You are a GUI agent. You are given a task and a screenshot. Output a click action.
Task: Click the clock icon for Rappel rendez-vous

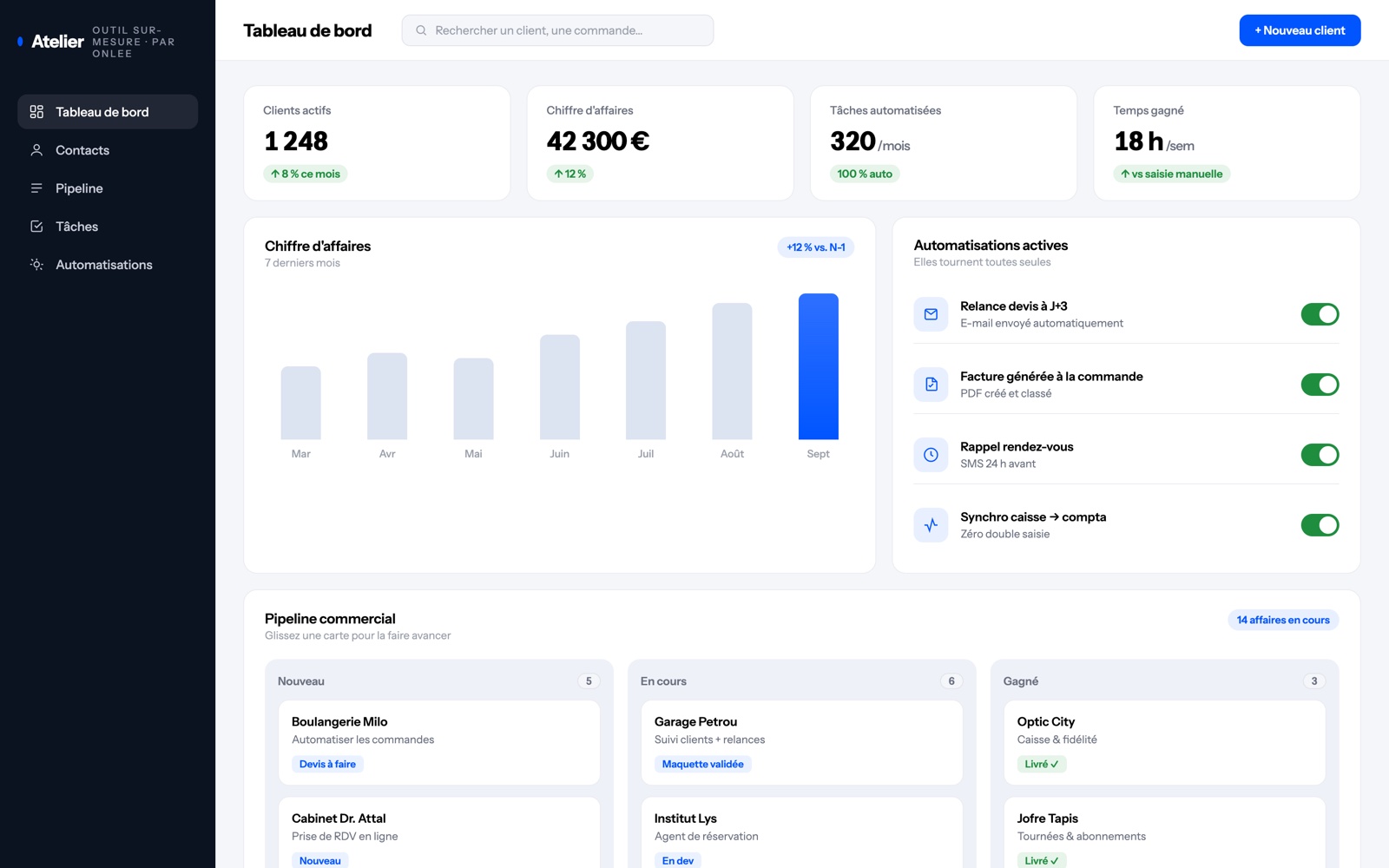(931, 455)
